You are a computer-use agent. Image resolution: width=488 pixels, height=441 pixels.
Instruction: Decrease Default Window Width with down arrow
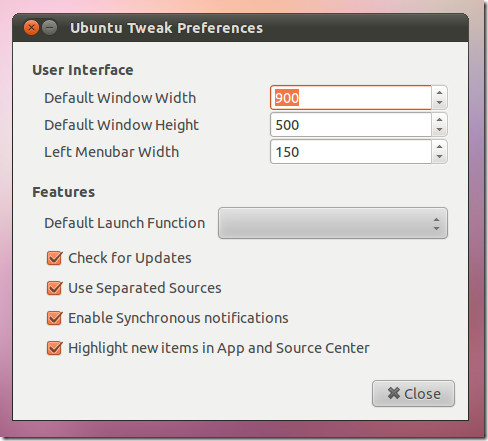pyautogui.click(x=439, y=103)
